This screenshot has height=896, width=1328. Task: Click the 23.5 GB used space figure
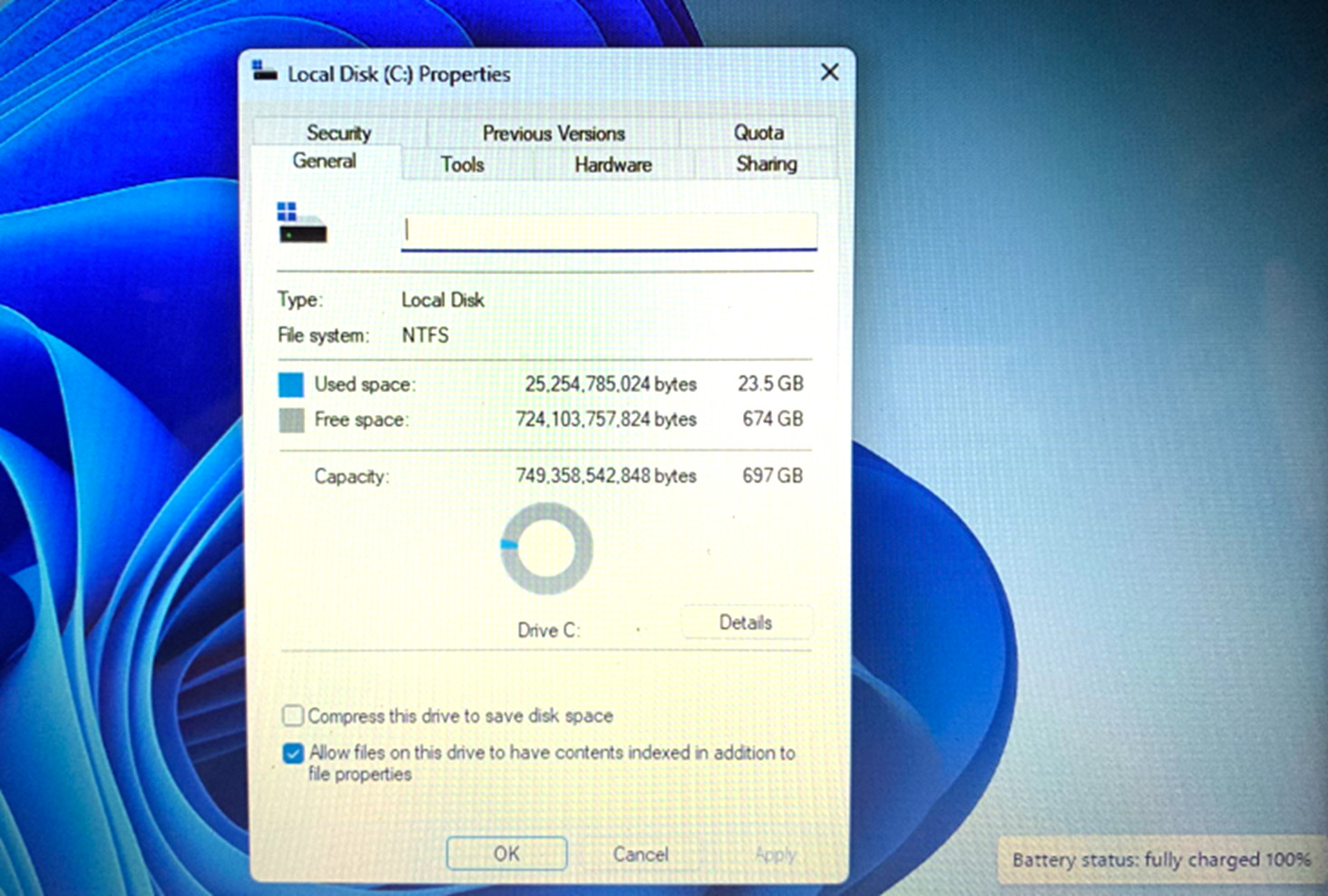(770, 384)
